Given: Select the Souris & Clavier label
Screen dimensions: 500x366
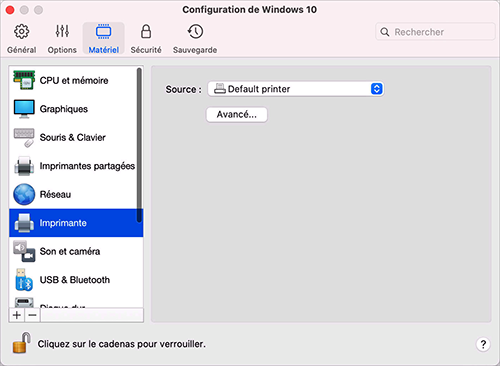Looking at the screenshot, I should tap(73, 137).
